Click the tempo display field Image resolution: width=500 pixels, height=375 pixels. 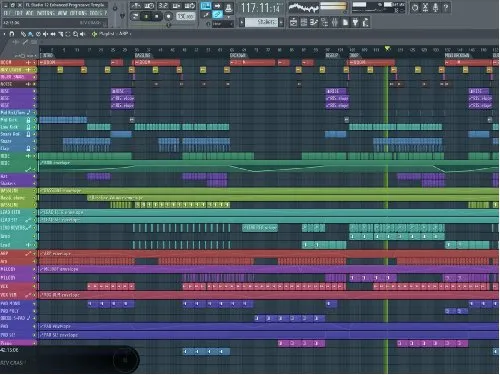pyautogui.click(x=186, y=16)
